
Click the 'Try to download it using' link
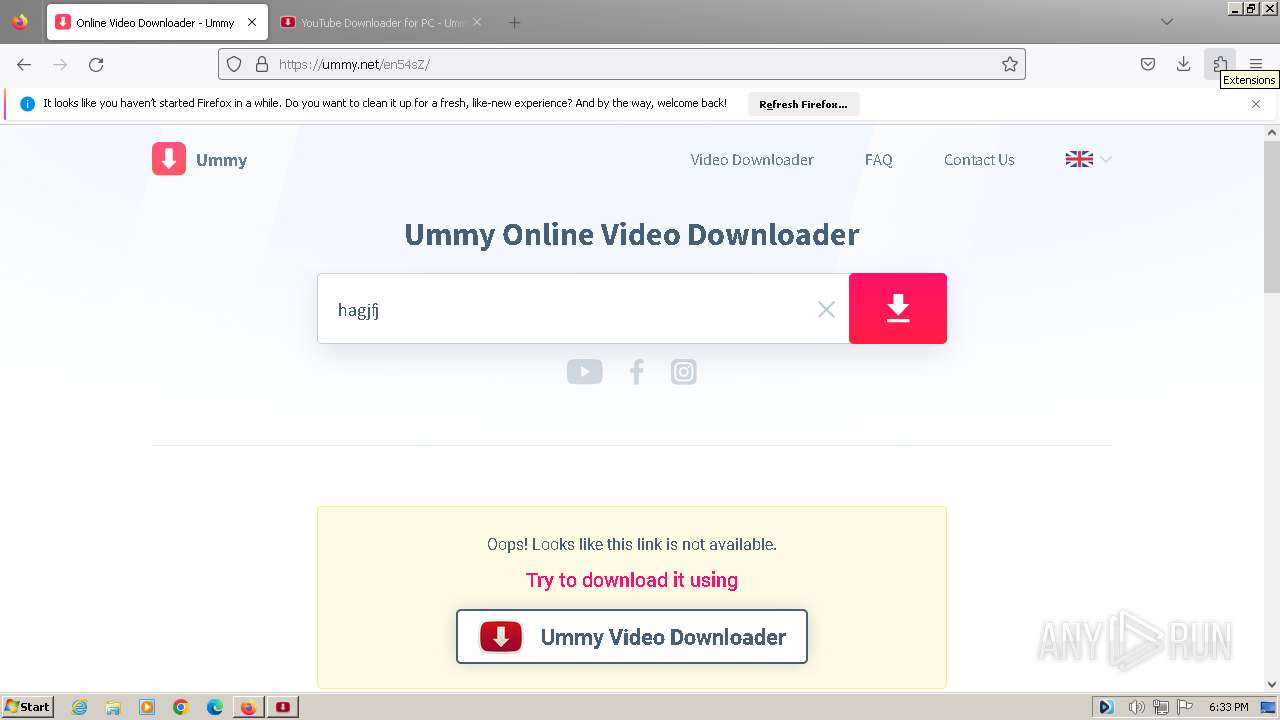(x=632, y=580)
